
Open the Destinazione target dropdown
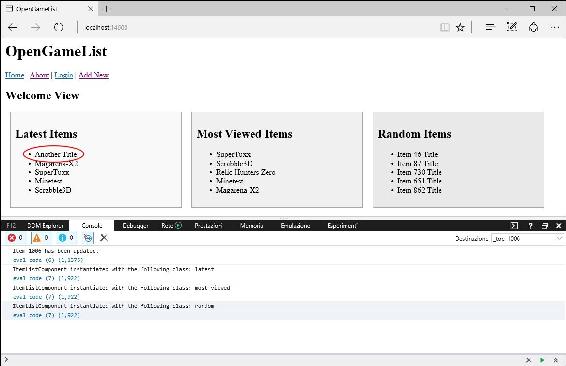click(527, 239)
